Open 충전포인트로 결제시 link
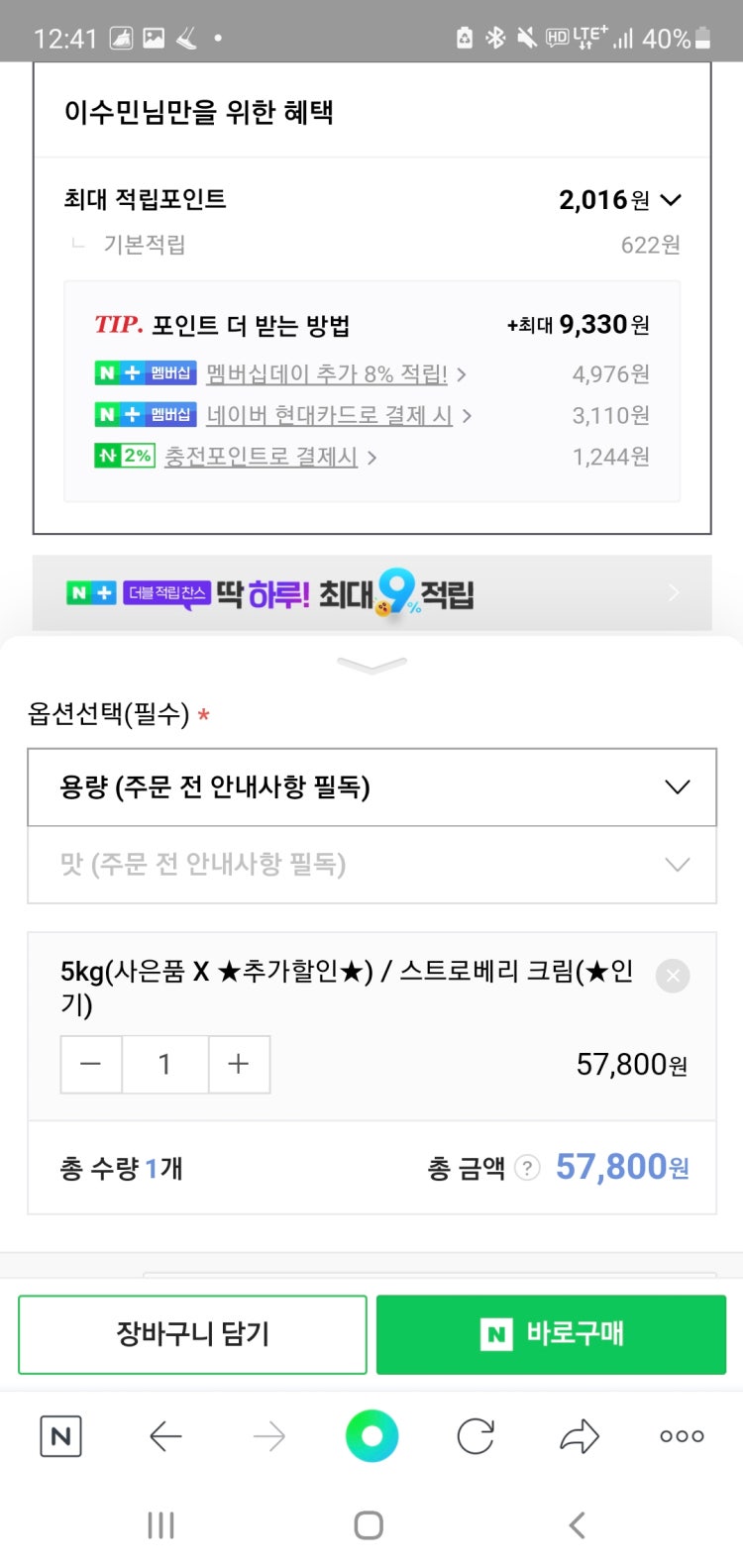The width and height of the screenshot is (743, 1568). pos(262,457)
